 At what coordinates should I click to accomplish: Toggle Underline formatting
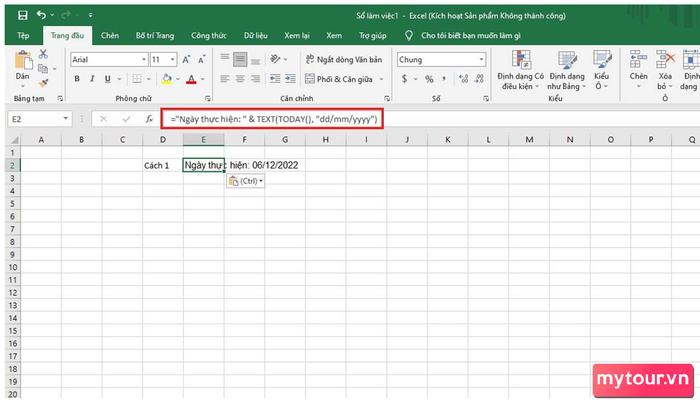pos(107,79)
